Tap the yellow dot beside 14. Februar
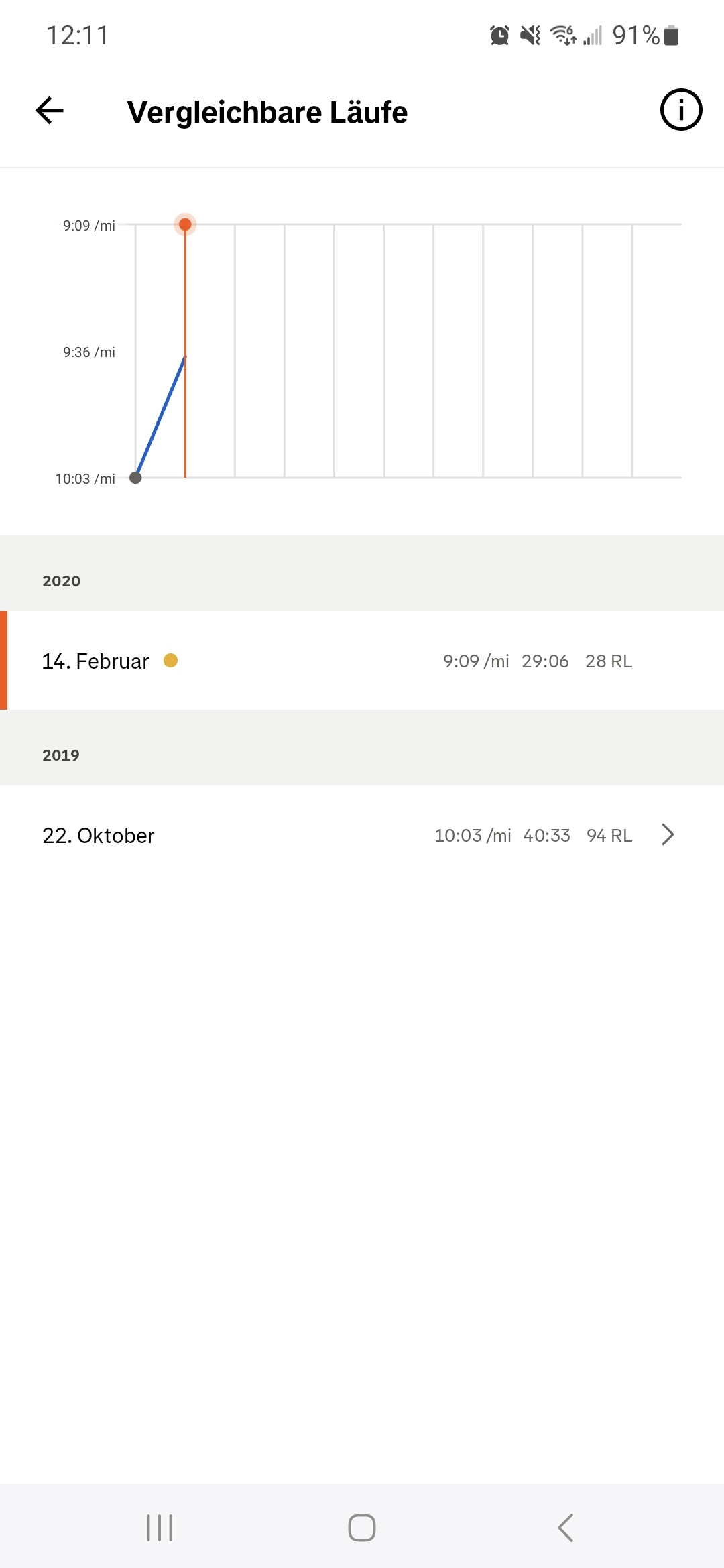 [171, 661]
